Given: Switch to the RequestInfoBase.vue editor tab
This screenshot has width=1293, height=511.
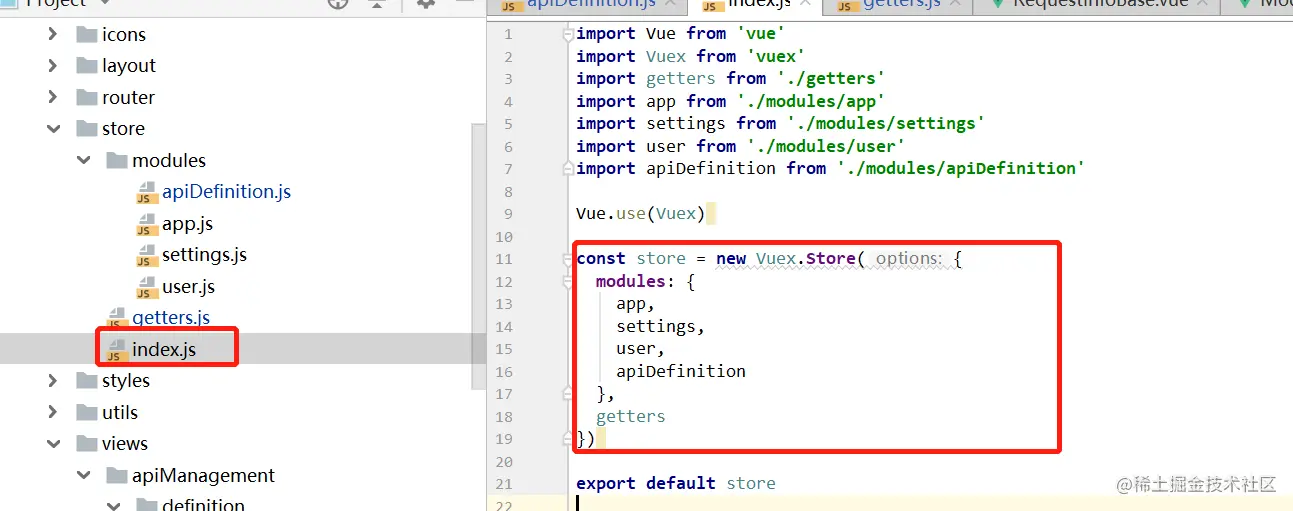Looking at the screenshot, I should point(1096,5).
